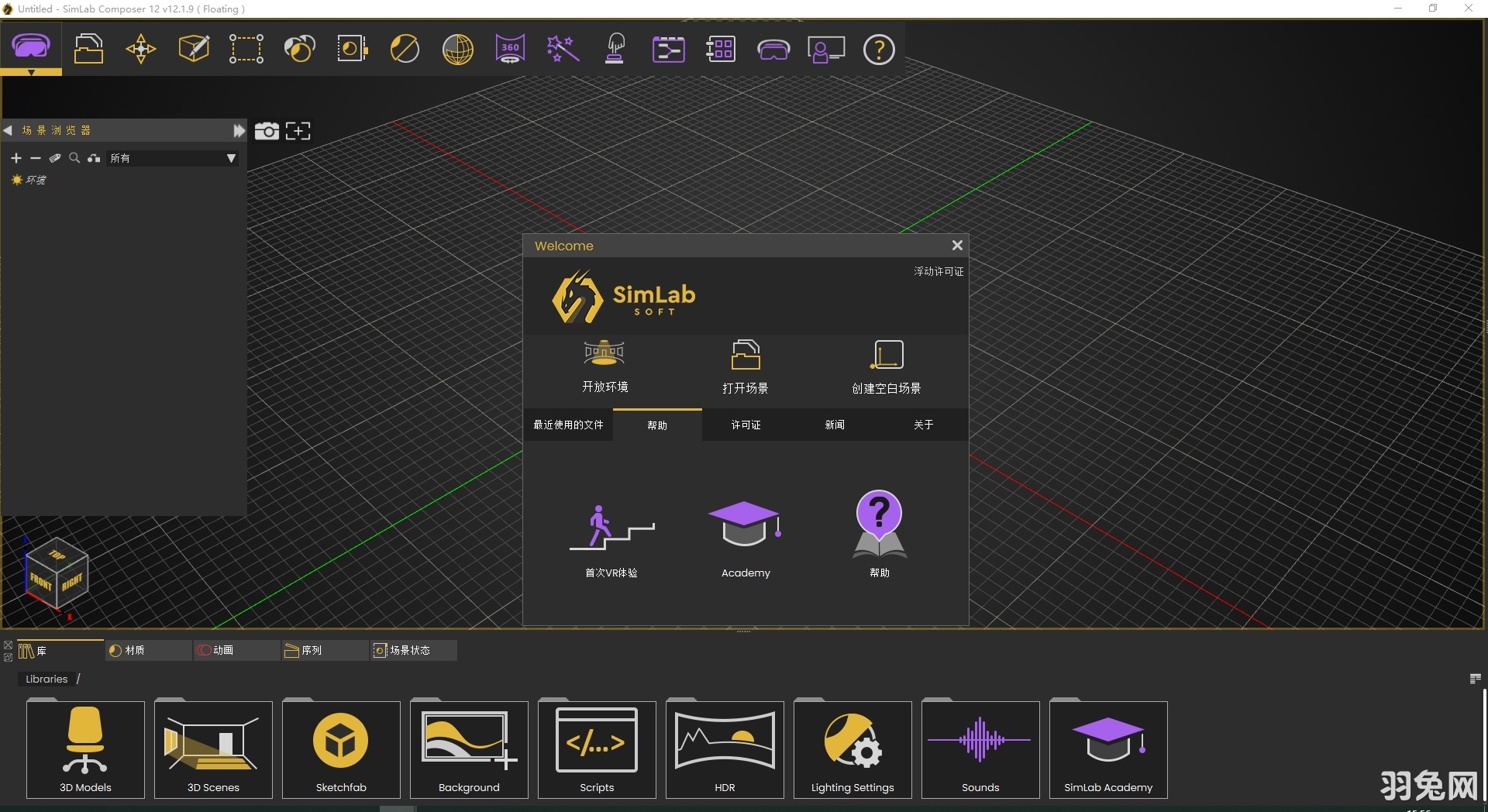Click the rectangular selection tool
The height and width of the screenshot is (812, 1488).
(x=246, y=49)
